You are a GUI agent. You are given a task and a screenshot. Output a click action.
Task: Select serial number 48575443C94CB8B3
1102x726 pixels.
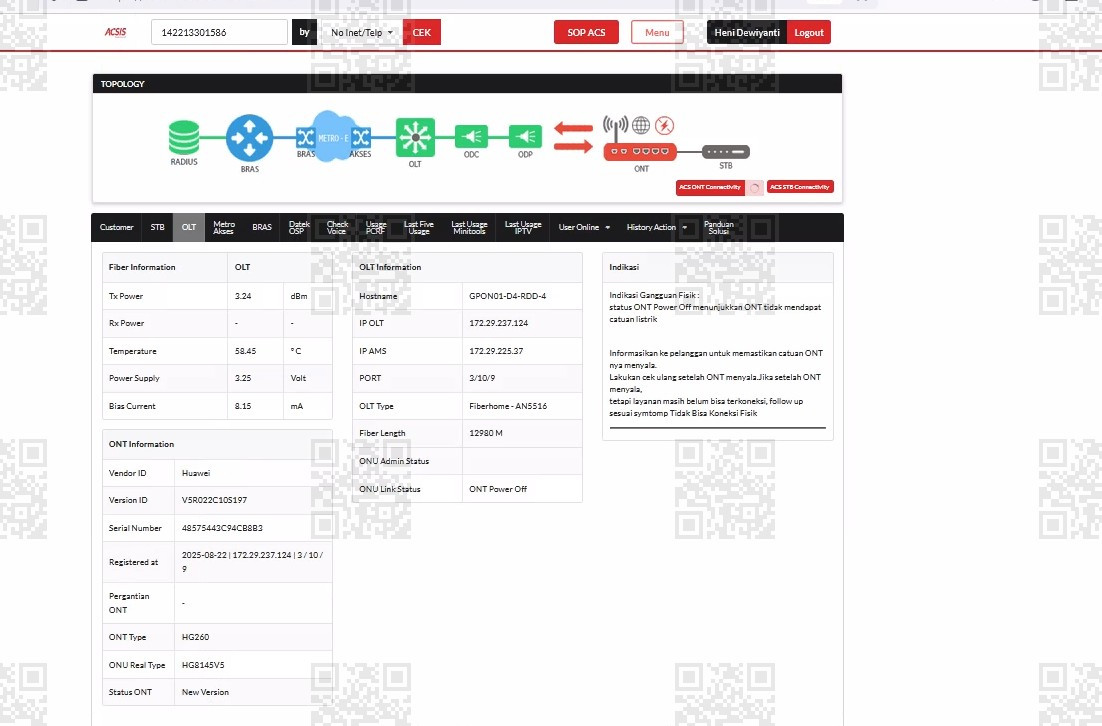coord(222,528)
